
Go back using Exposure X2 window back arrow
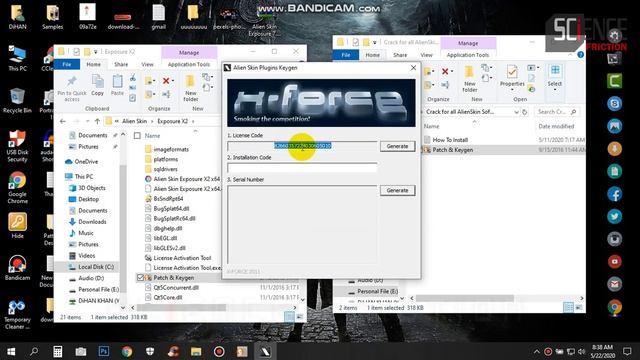[62, 121]
